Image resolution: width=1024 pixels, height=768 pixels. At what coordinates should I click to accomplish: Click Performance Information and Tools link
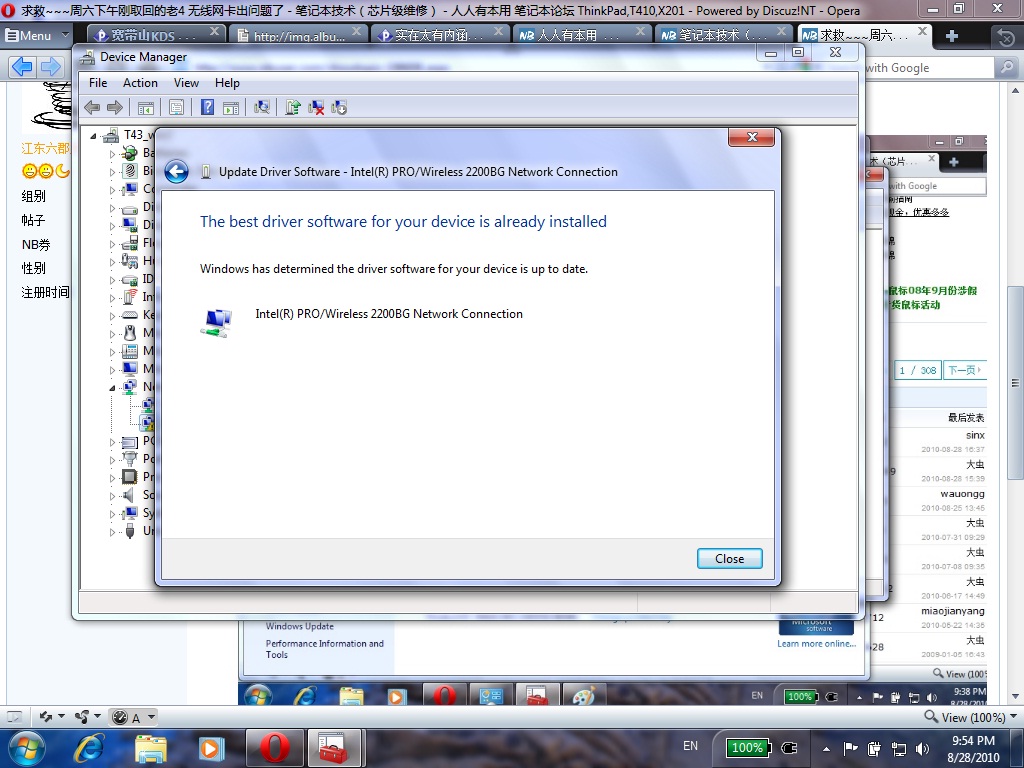(x=325, y=648)
